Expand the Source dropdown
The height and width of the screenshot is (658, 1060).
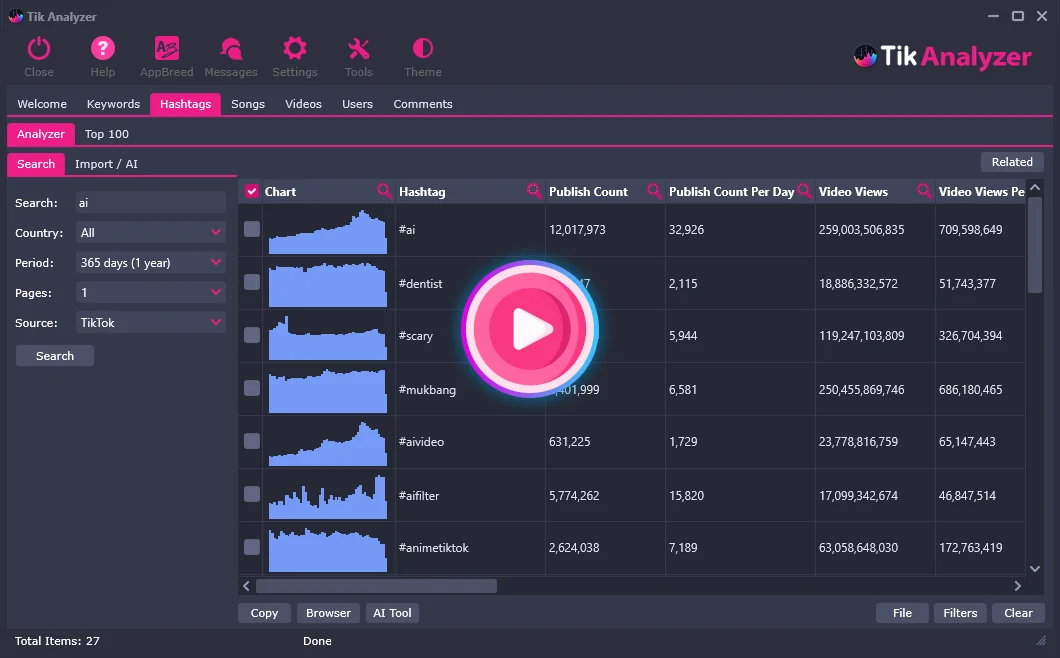pos(151,323)
